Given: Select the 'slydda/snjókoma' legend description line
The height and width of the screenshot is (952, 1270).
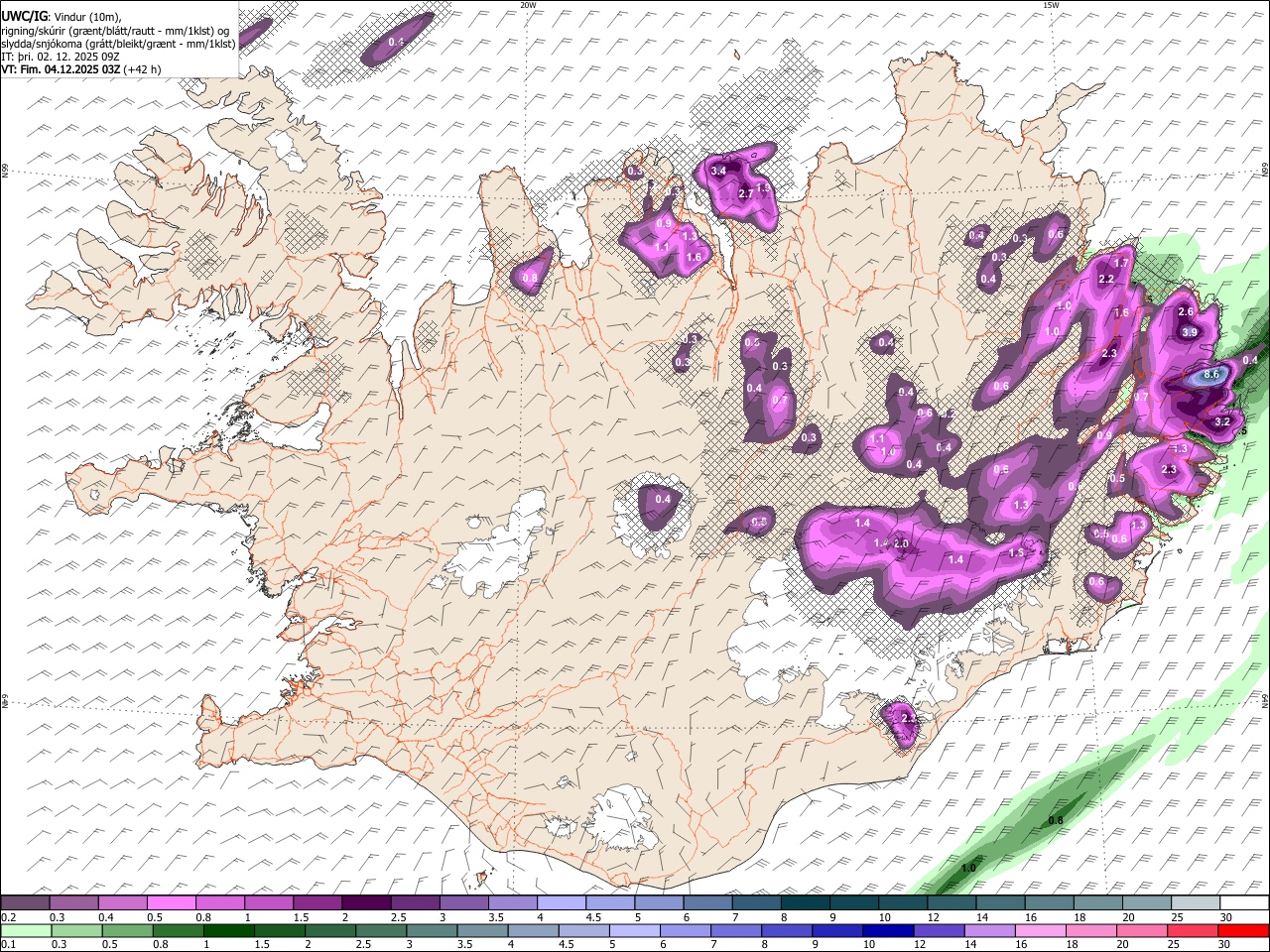Looking at the screenshot, I should (118, 43).
